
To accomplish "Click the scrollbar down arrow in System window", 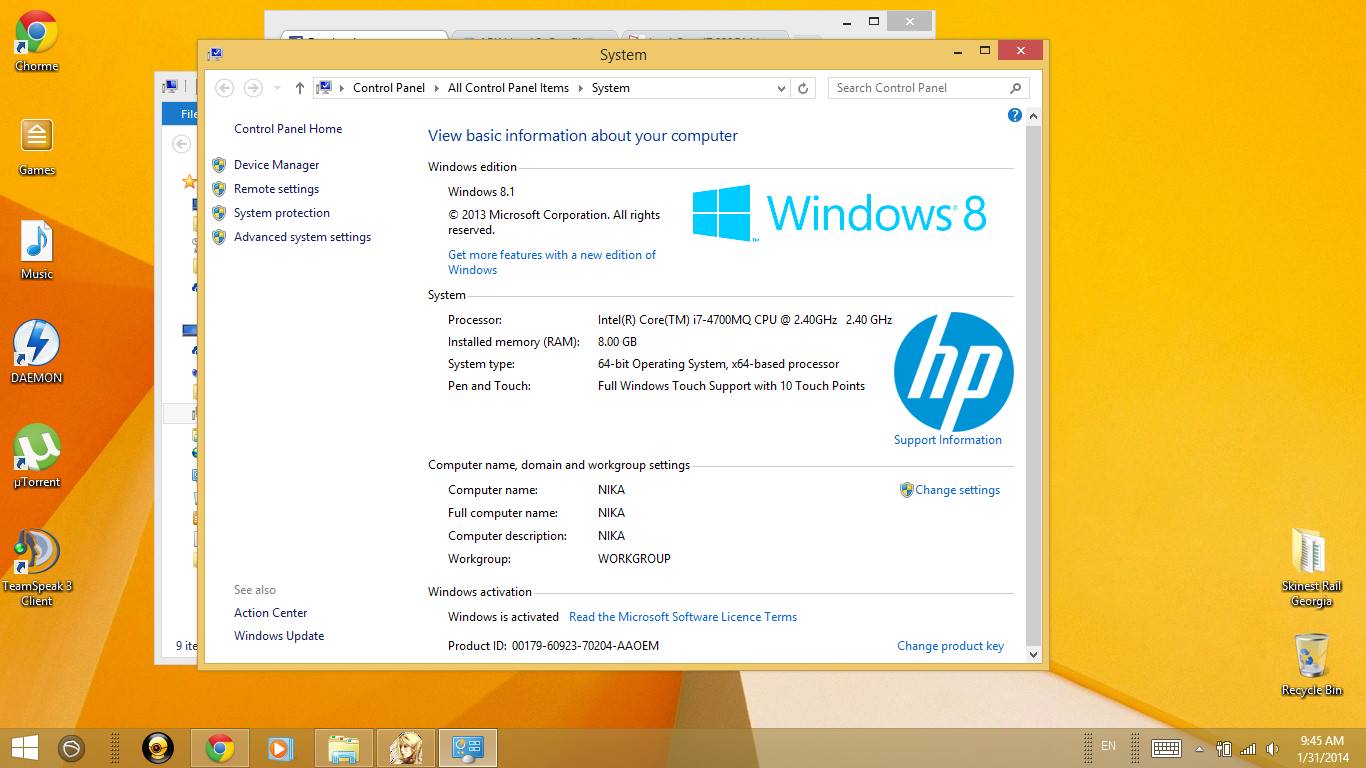I will click(x=1034, y=654).
